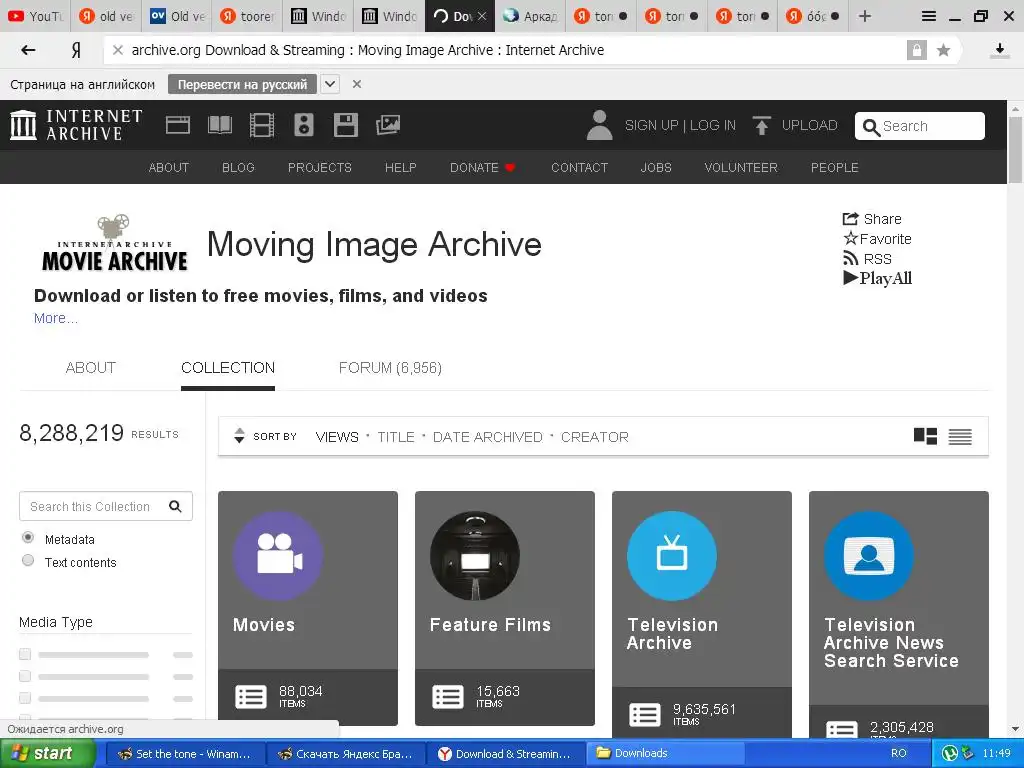Click SIGN UP | LOG IN link
The width and height of the screenshot is (1024, 768).
pos(680,125)
